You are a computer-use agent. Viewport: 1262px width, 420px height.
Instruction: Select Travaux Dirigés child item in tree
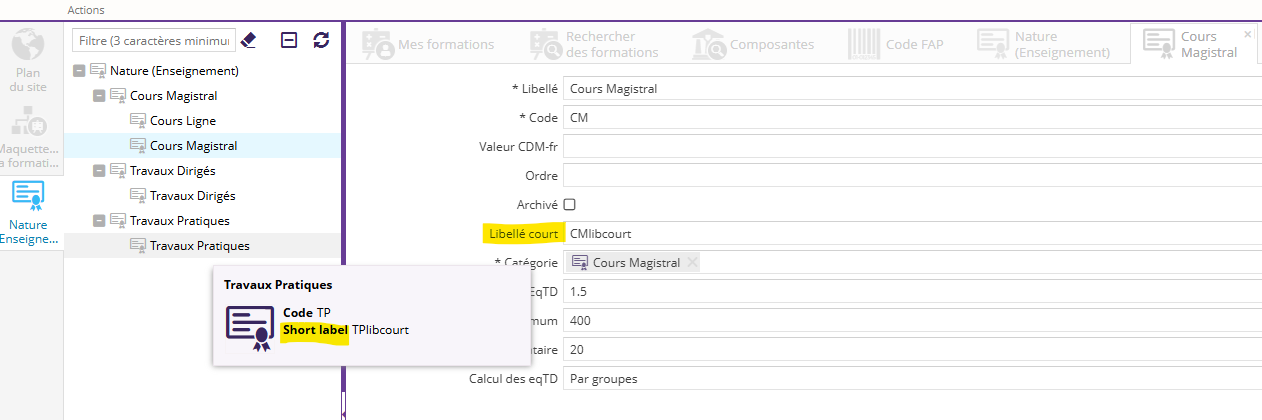[192, 196]
